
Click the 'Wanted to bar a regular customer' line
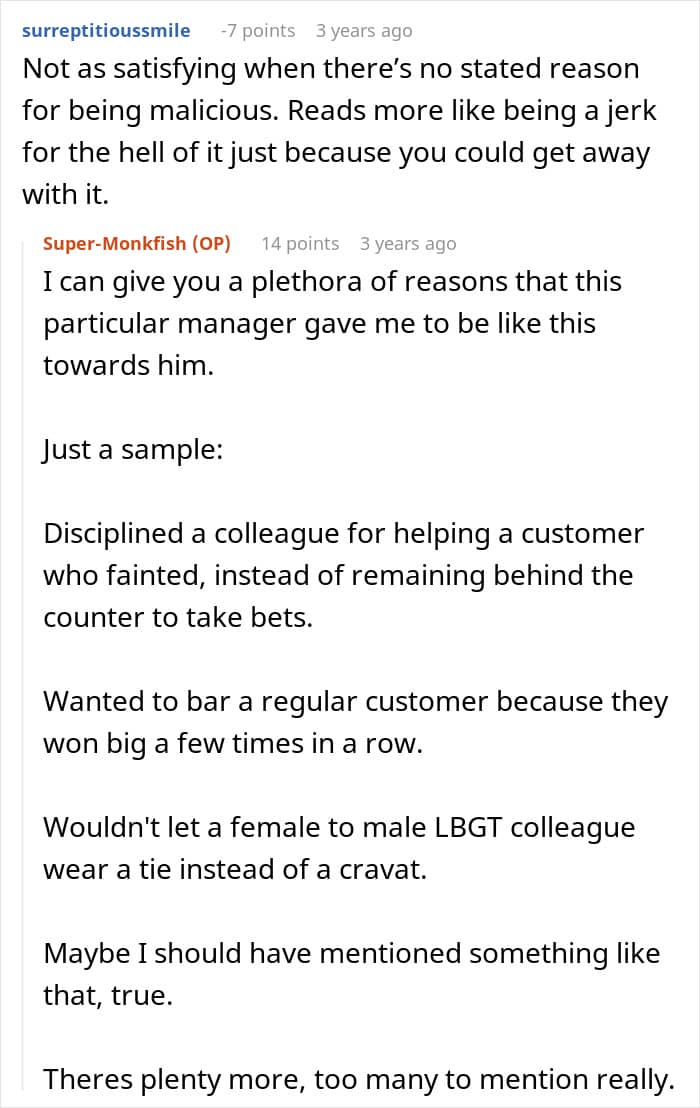pyautogui.click(x=355, y=702)
